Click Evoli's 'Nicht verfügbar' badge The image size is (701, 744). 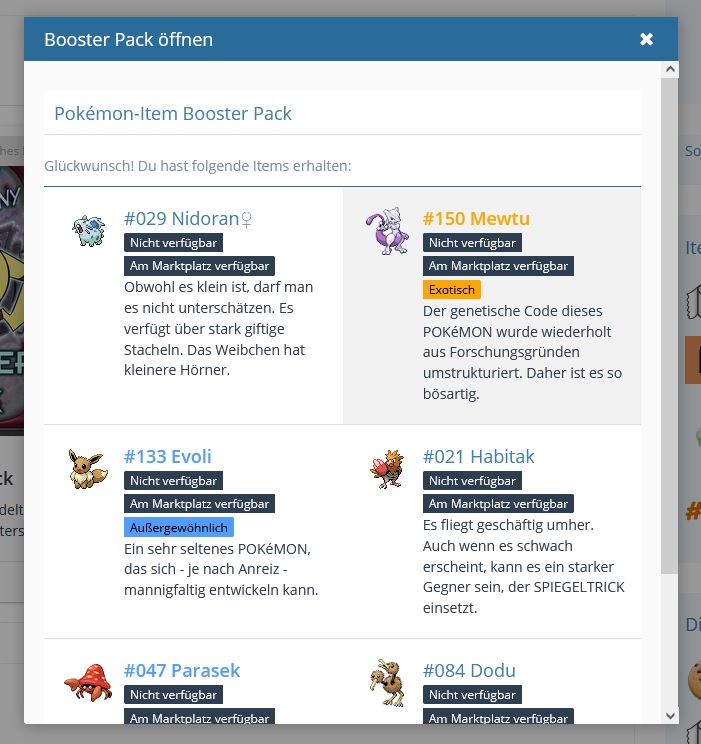coord(173,481)
